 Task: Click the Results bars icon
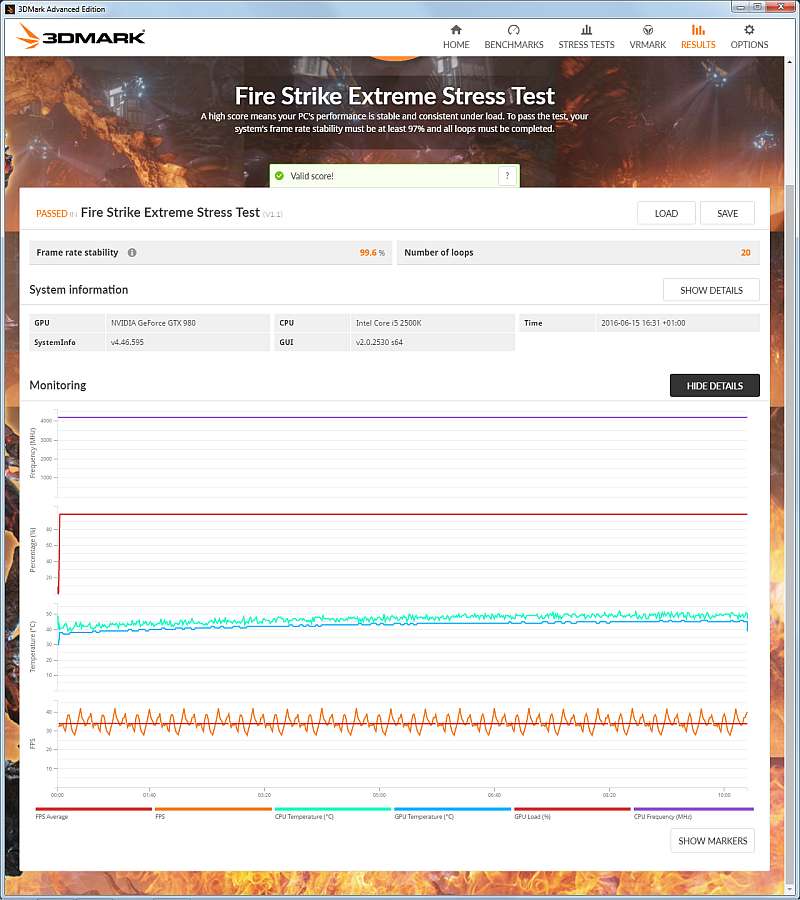pyautogui.click(x=698, y=30)
